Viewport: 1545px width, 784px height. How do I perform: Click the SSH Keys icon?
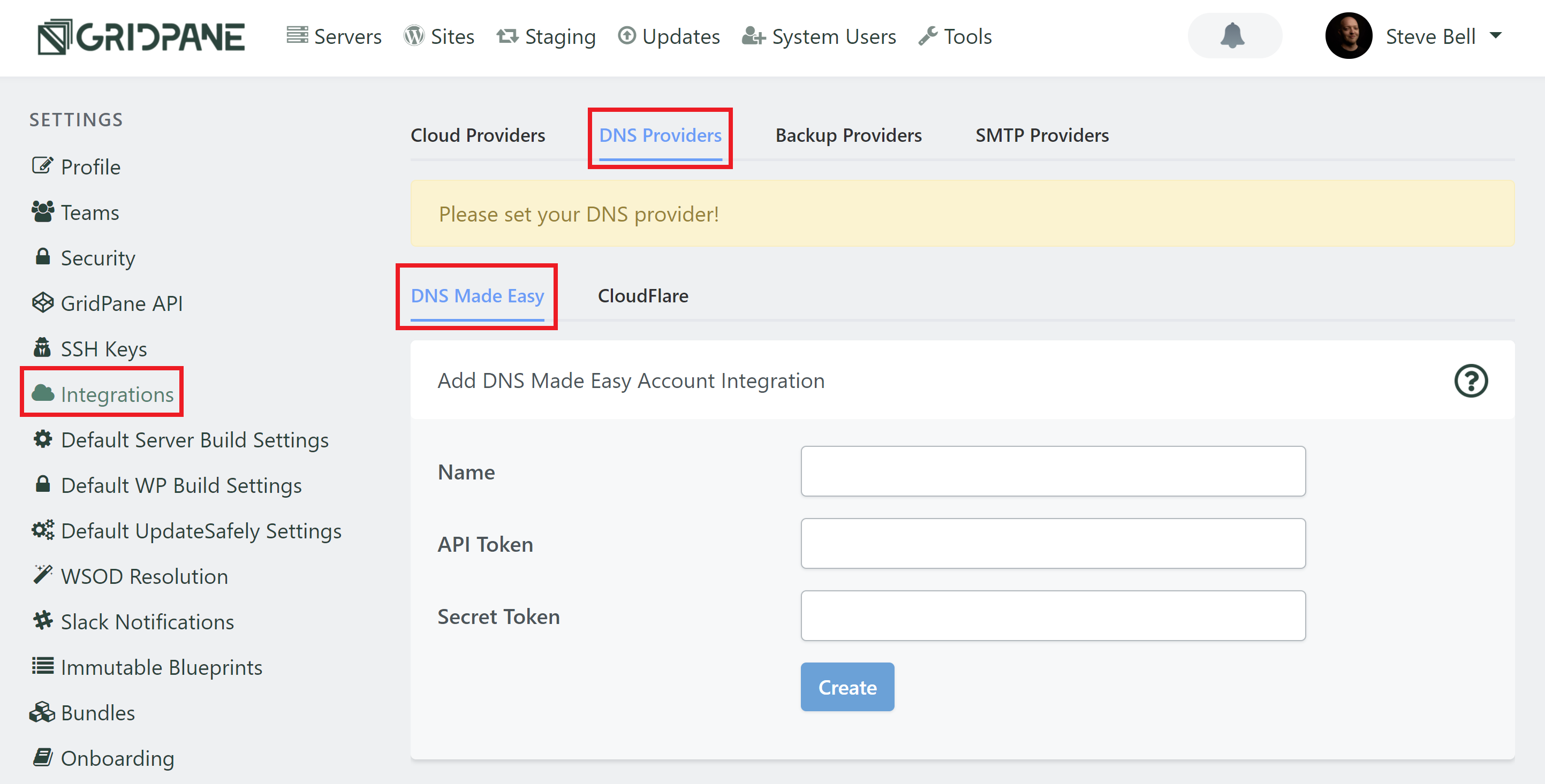[x=43, y=348]
